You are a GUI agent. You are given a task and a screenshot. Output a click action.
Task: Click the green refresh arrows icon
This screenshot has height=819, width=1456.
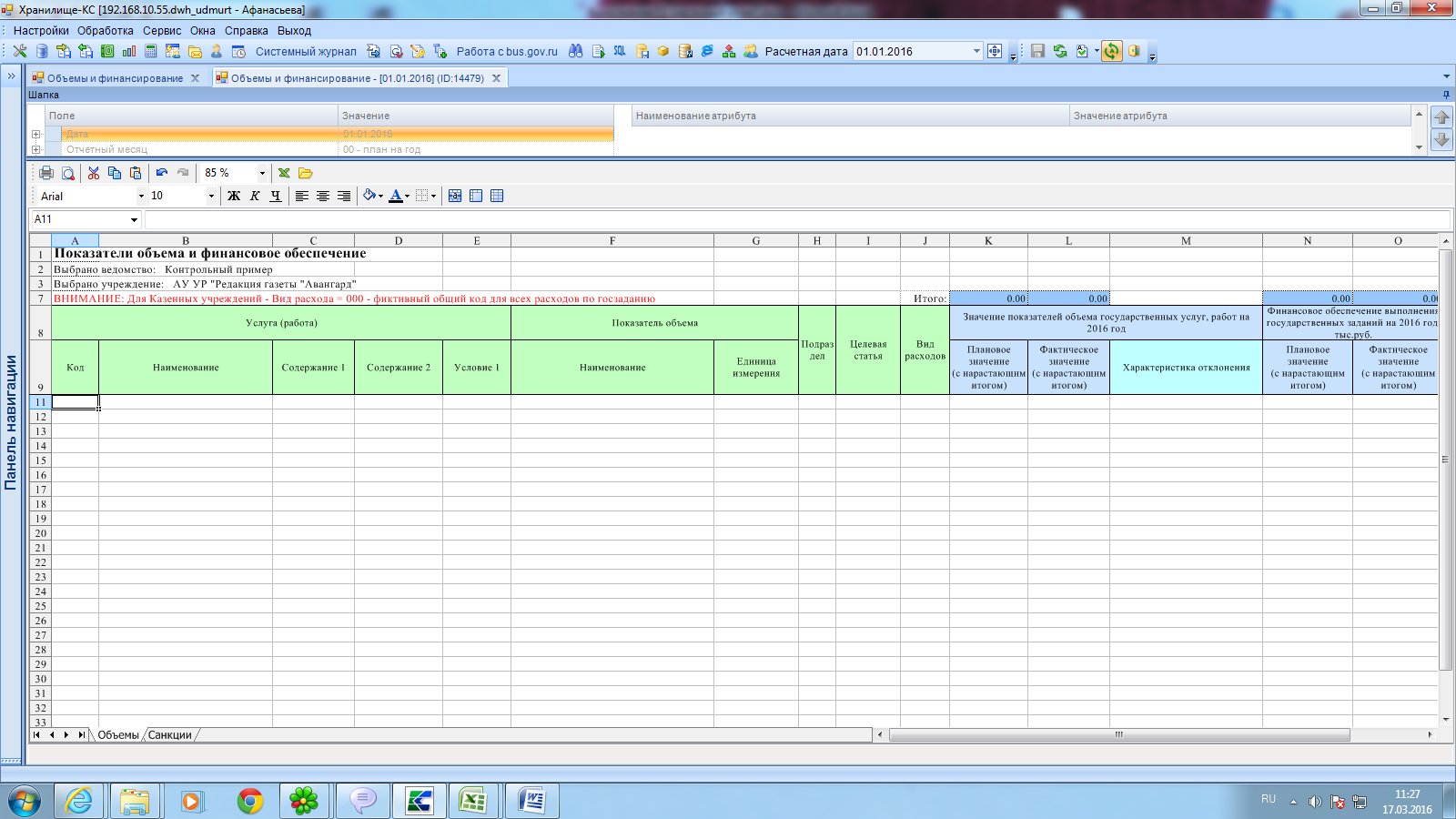click(x=1060, y=52)
